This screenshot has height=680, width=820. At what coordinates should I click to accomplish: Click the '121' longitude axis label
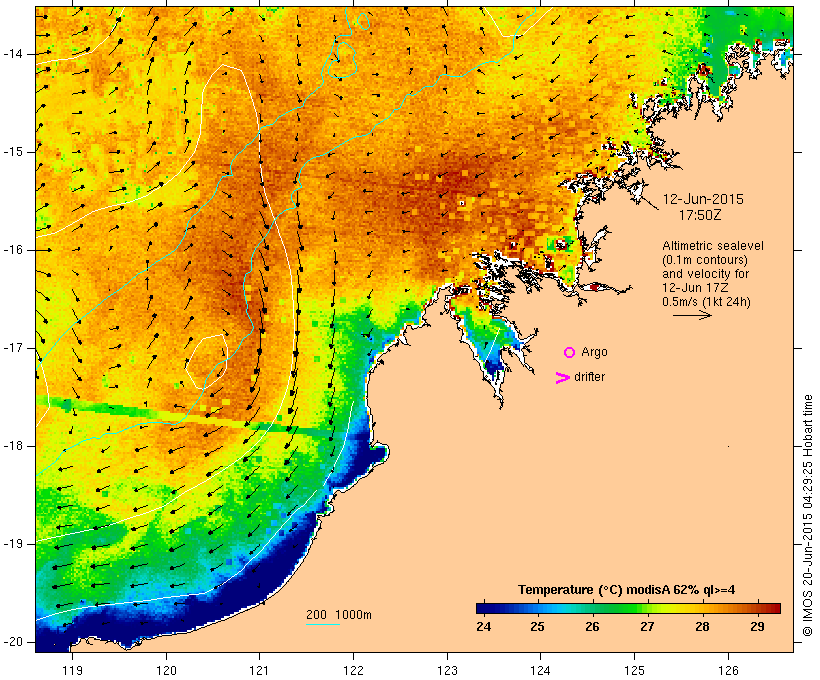[x=259, y=671]
